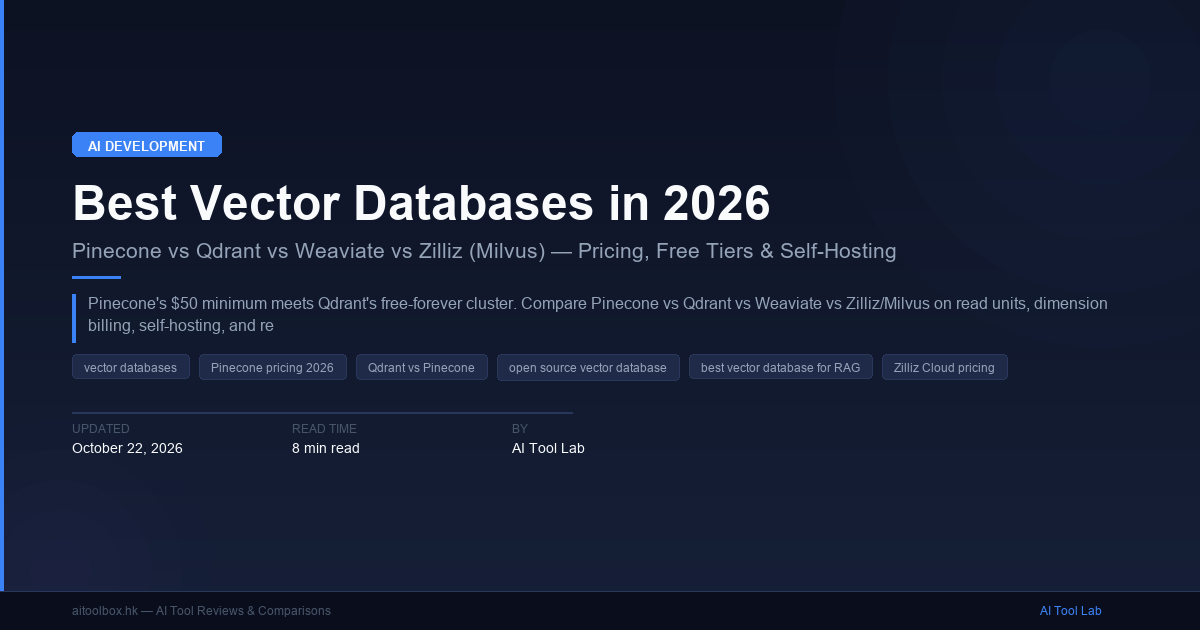Click the 'Best Vector Databases in 2026' headline

pos(421,203)
